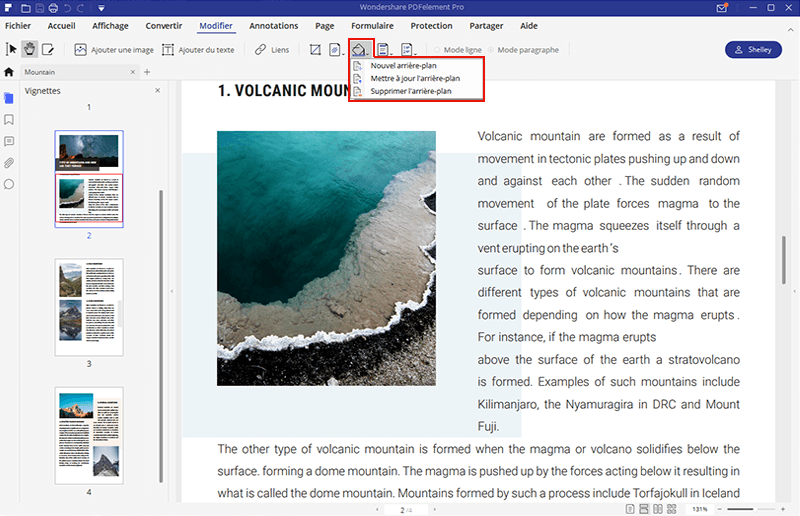The image size is (800, 516).
Task: Close the Vignettes panel
Action: click(158, 90)
